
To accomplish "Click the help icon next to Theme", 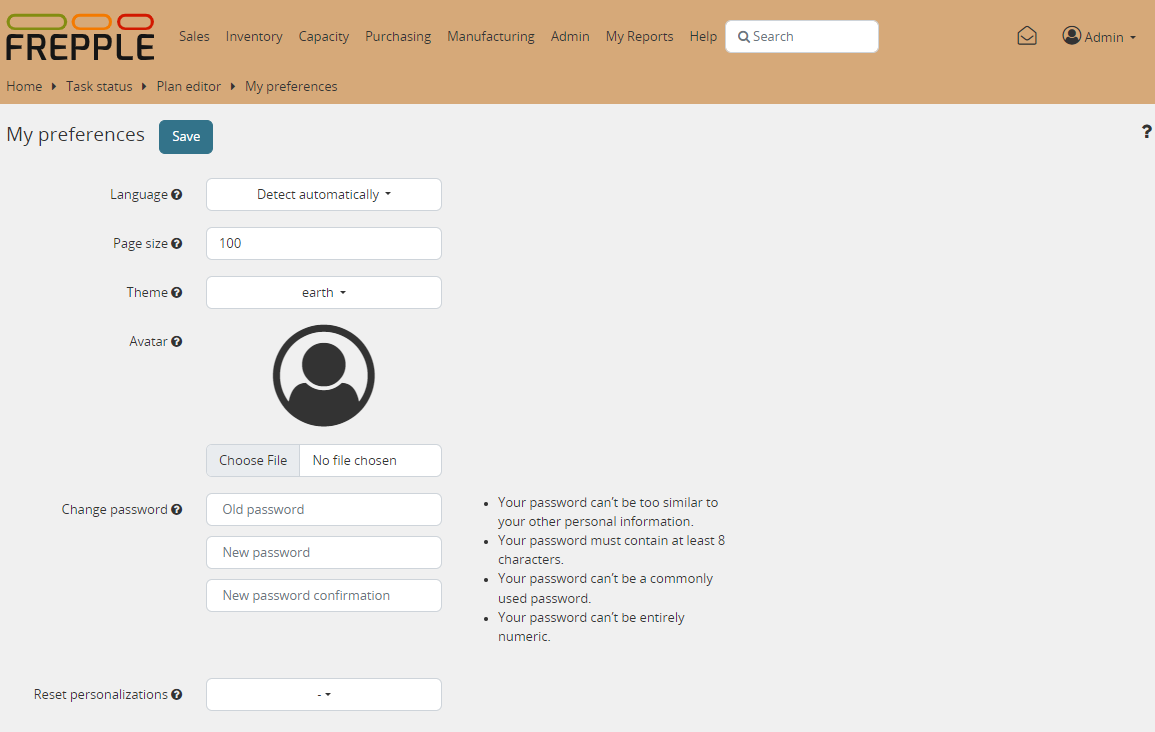I will click(177, 293).
